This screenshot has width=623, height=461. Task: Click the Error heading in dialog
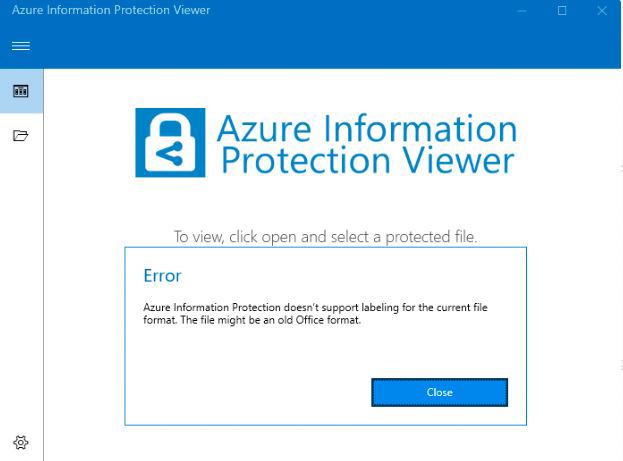click(162, 276)
